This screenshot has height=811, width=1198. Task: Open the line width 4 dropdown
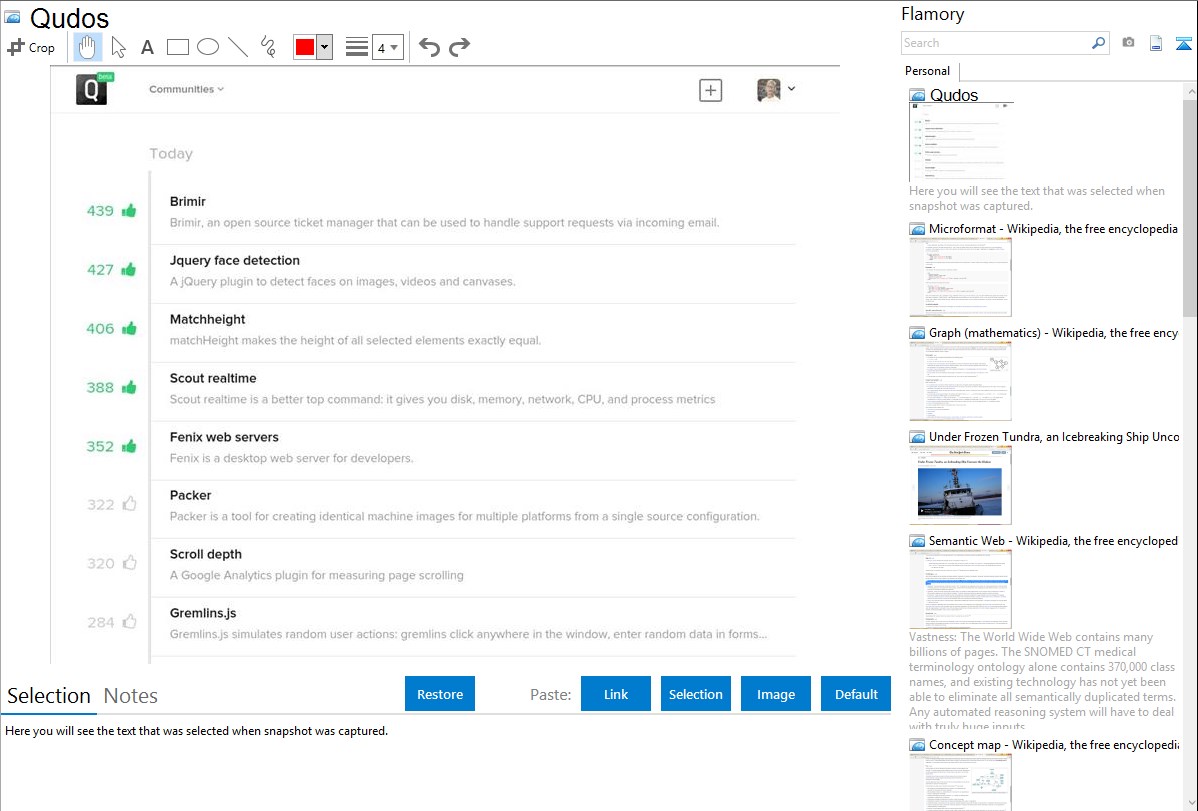(388, 47)
